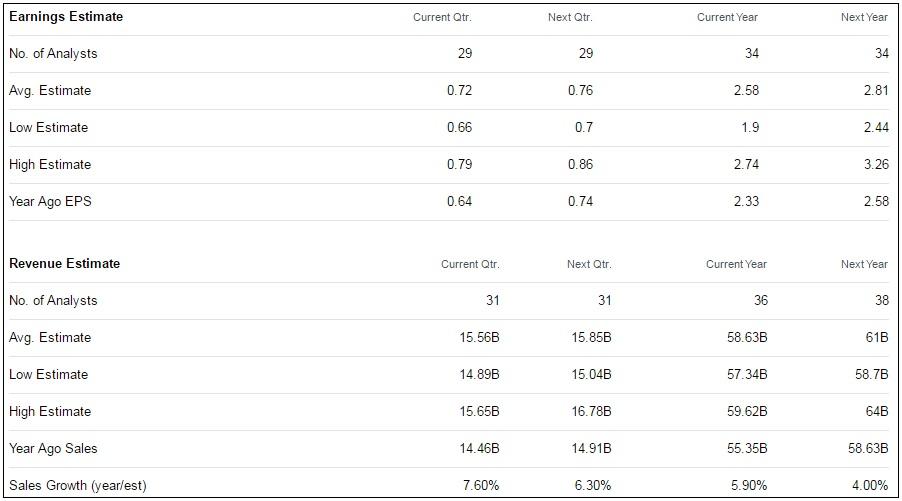Click the Earnings Estimate heading
Viewport: 902px width, 501px height.
66,17
